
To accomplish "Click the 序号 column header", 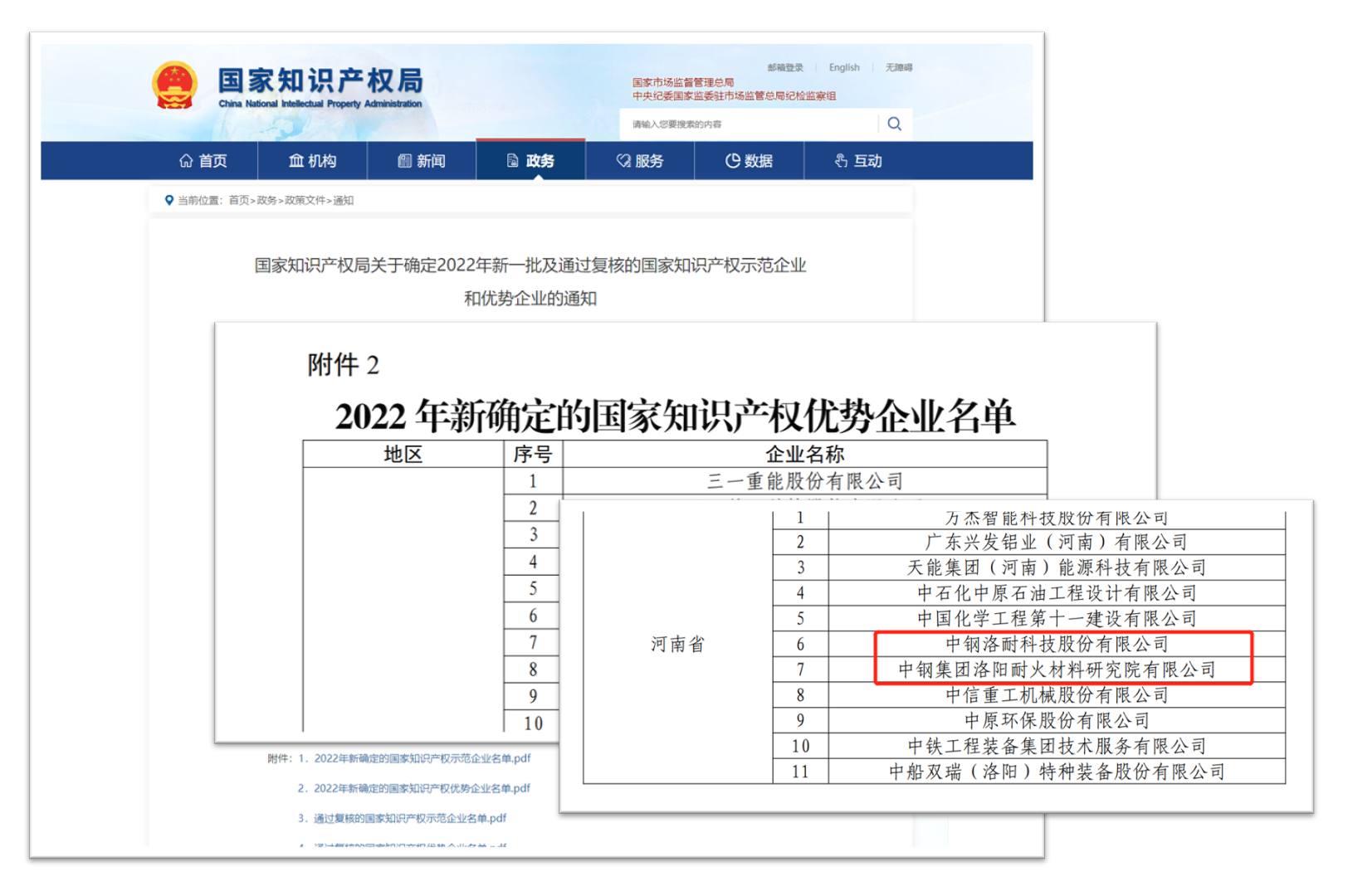I will tap(533, 454).
